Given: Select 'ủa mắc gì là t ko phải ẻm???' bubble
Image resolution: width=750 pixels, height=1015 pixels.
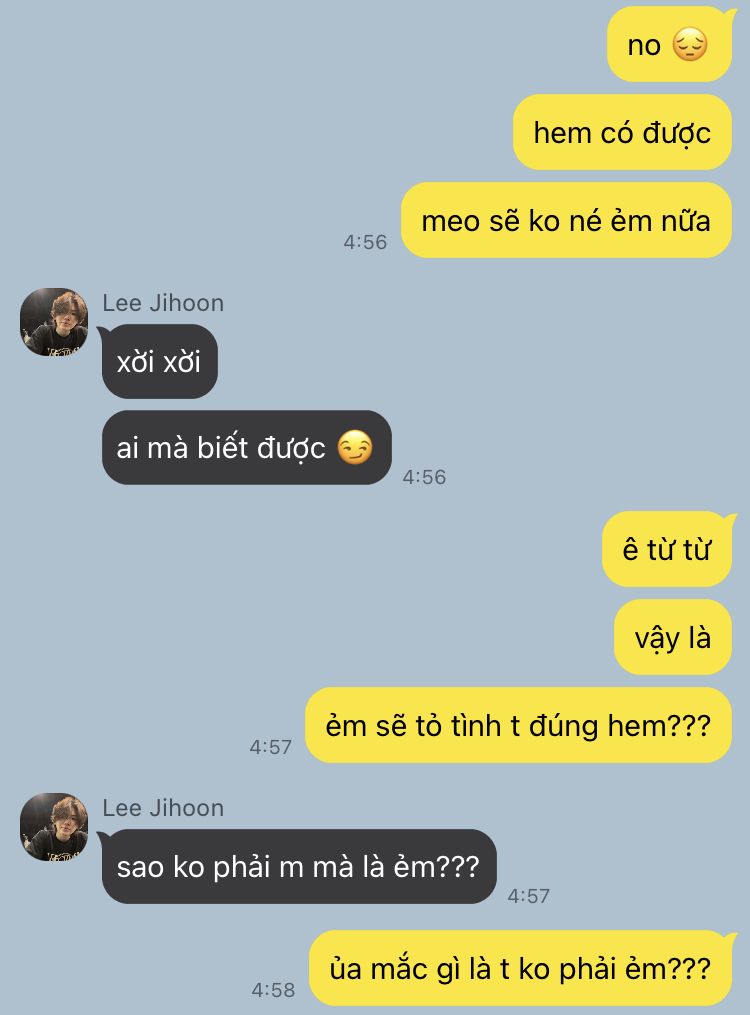Looking at the screenshot, I should pyautogui.click(x=520, y=968).
